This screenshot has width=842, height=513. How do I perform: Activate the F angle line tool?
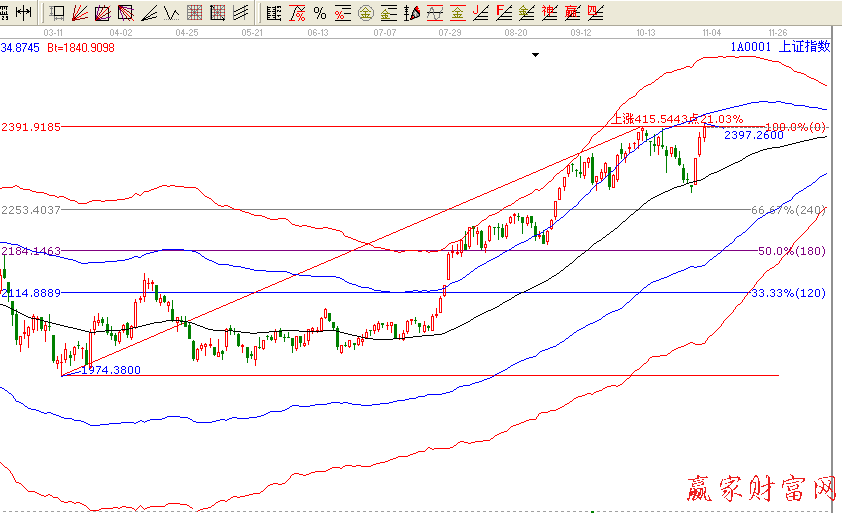click(x=503, y=13)
